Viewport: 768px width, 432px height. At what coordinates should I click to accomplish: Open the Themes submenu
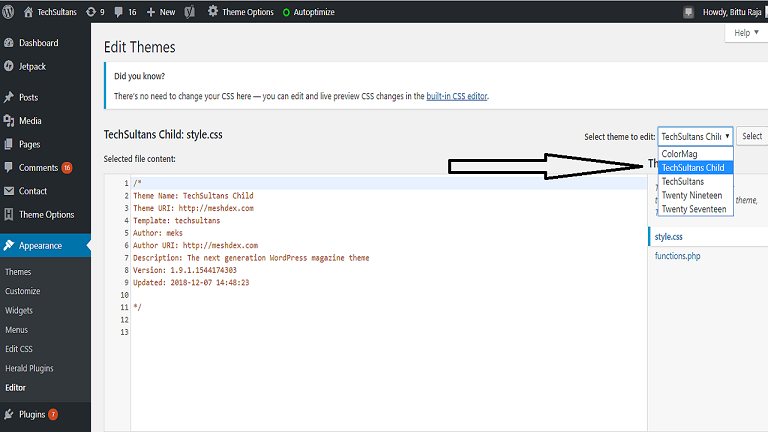[x=18, y=271]
